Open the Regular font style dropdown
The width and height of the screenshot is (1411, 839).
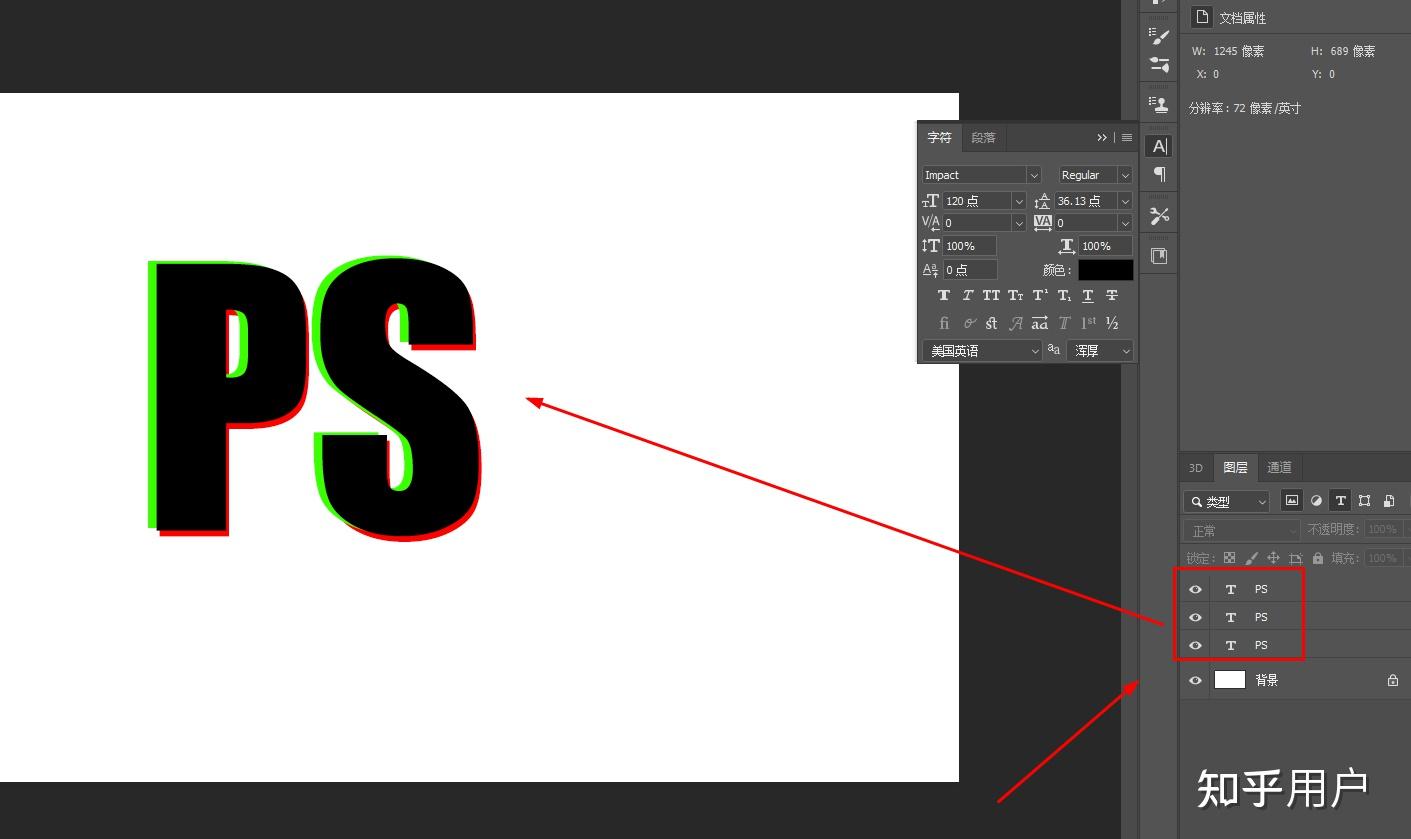(x=1125, y=175)
